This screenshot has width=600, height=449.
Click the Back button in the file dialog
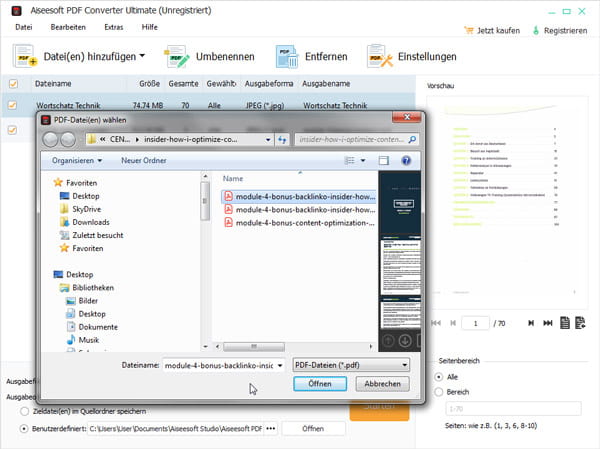50,140
